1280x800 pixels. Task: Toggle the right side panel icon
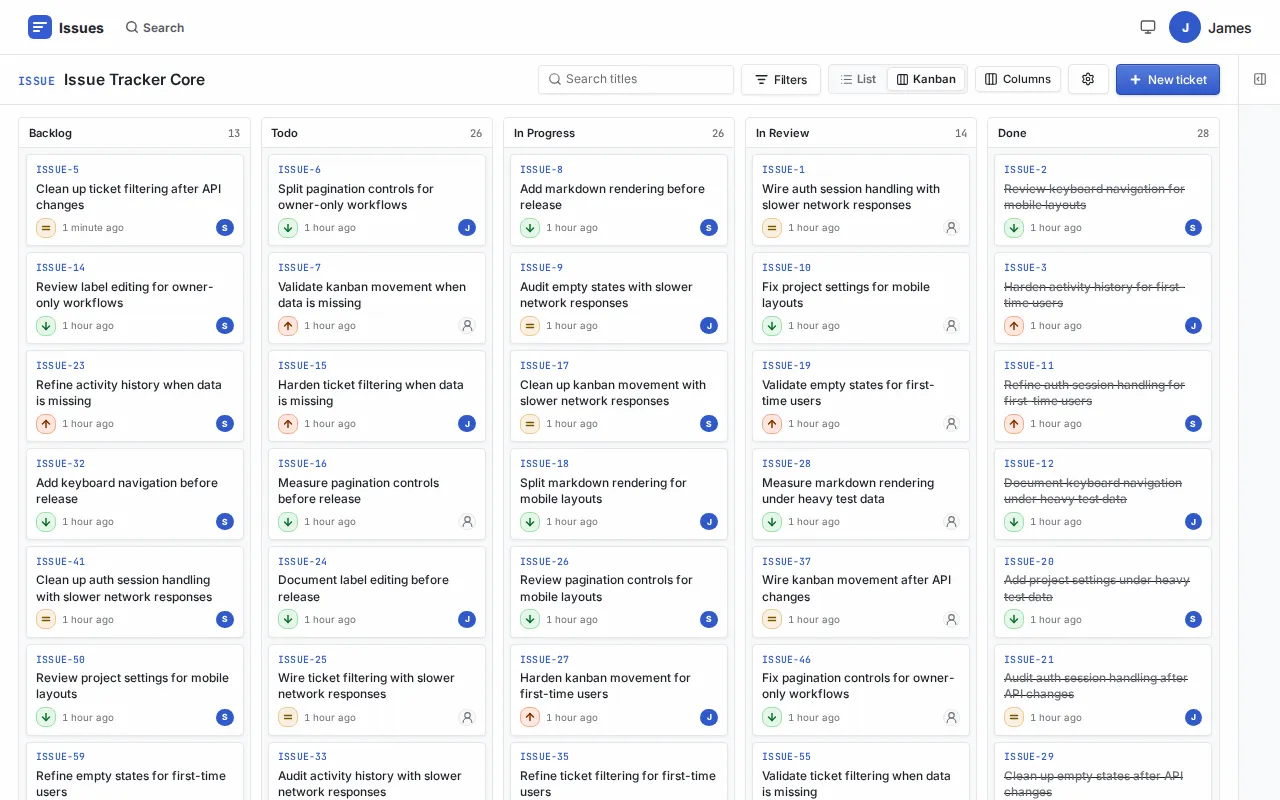1260,79
